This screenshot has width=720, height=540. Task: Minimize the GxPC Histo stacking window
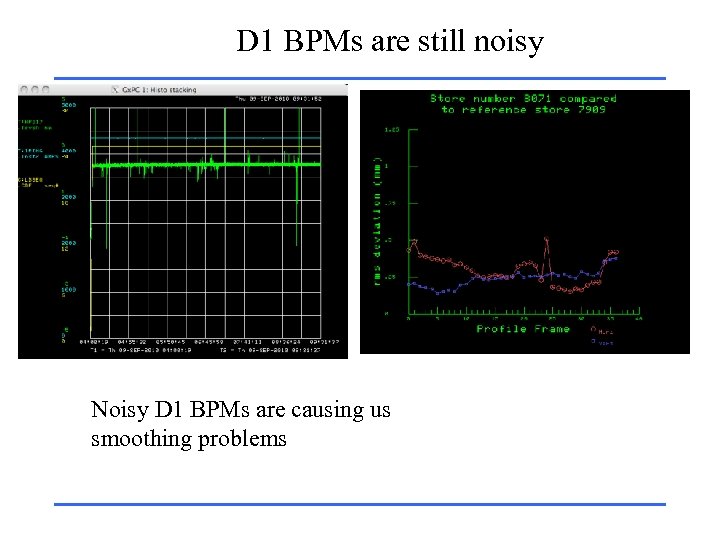click(35, 90)
